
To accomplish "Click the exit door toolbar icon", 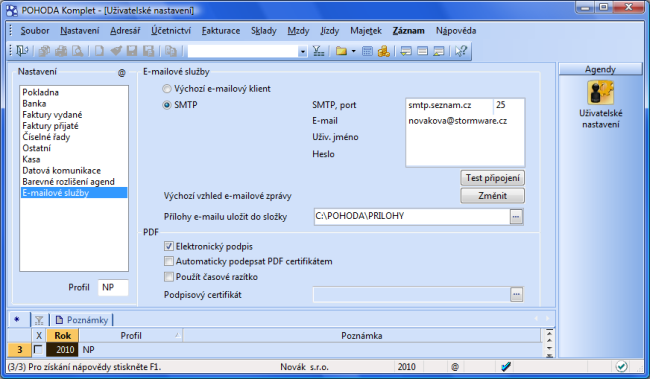I will [22, 51].
